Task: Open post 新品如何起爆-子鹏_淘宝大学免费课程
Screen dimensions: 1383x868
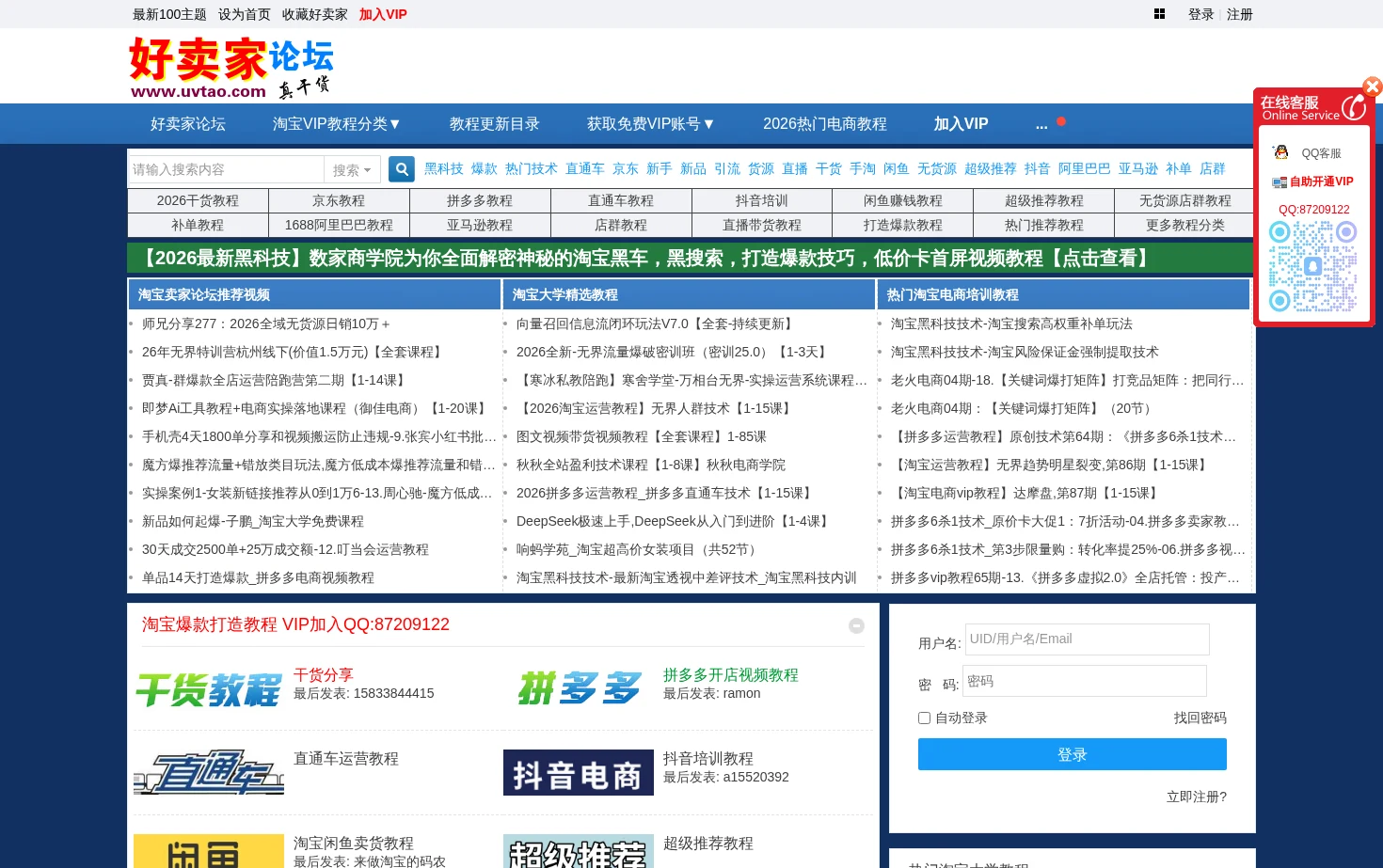Action: coord(253,521)
